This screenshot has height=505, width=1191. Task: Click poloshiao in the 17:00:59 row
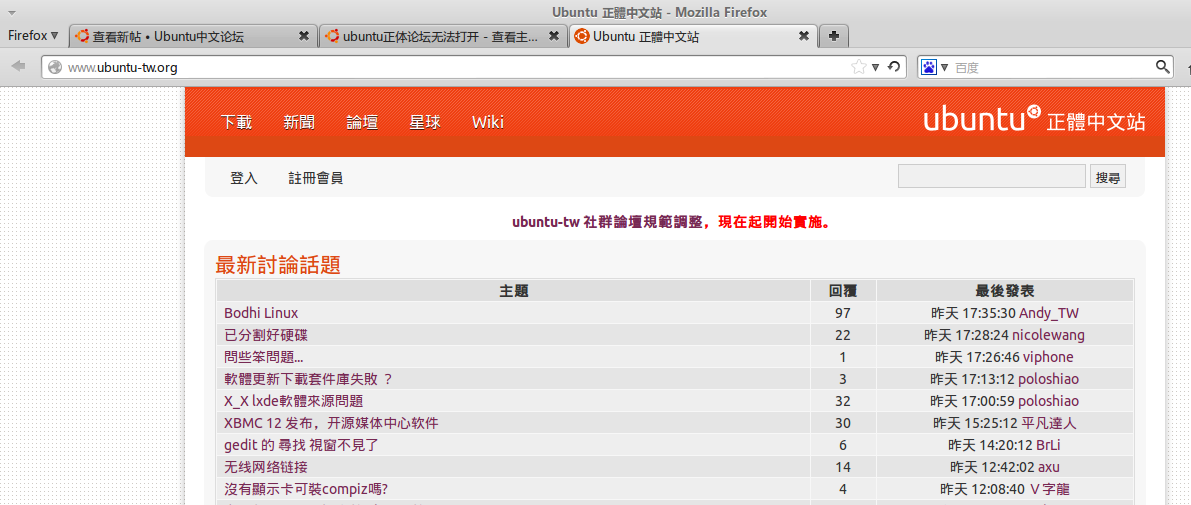pyautogui.click(x=1048, y=401)
